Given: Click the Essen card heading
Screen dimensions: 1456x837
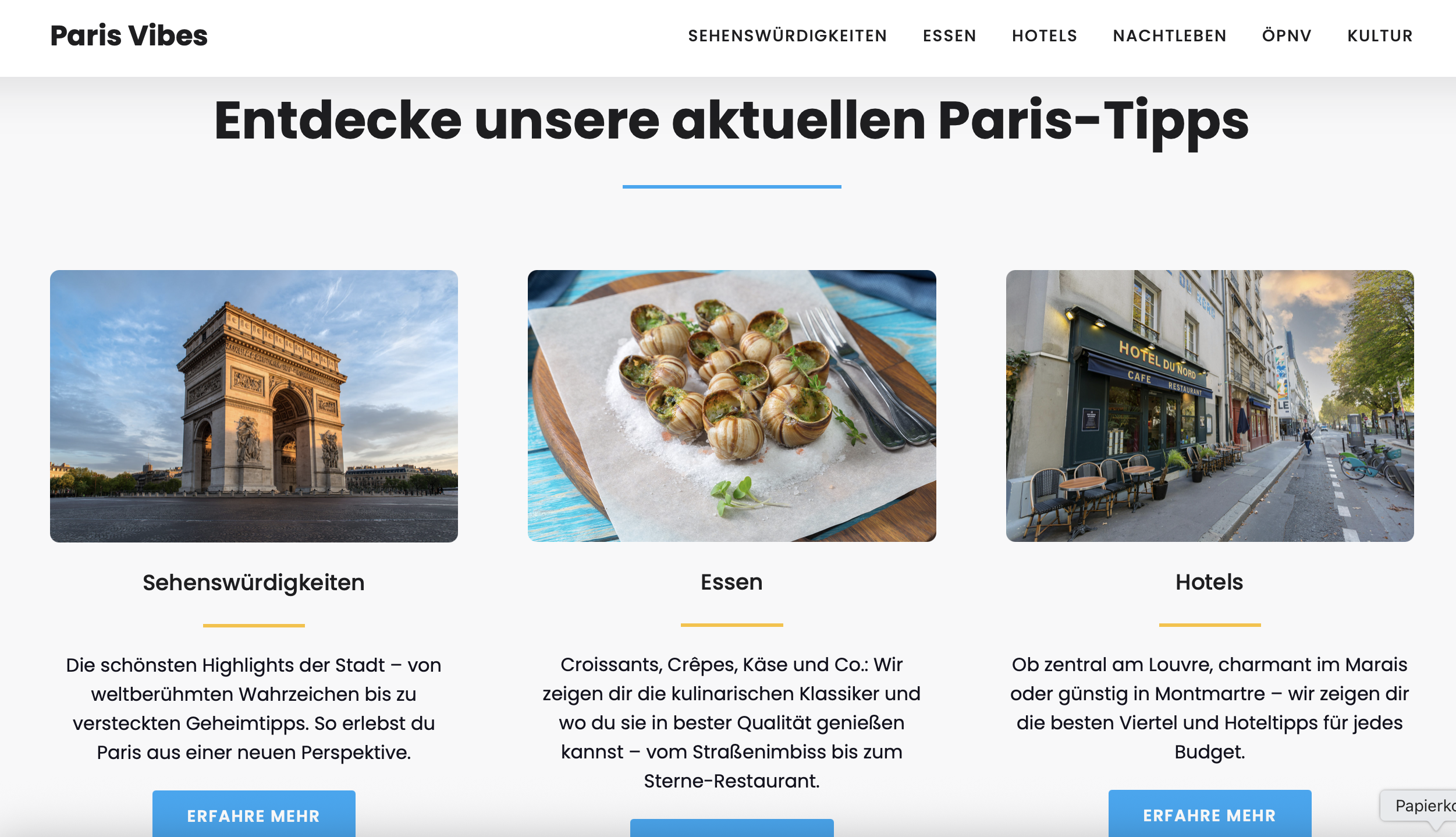Looking at the screenshot, I should pos(731,582).
